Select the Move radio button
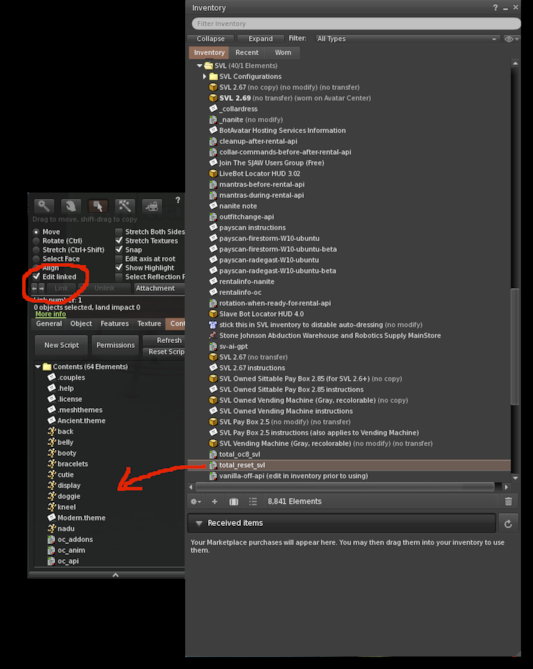This screenshot has width=533, height=669. (36, 232)
